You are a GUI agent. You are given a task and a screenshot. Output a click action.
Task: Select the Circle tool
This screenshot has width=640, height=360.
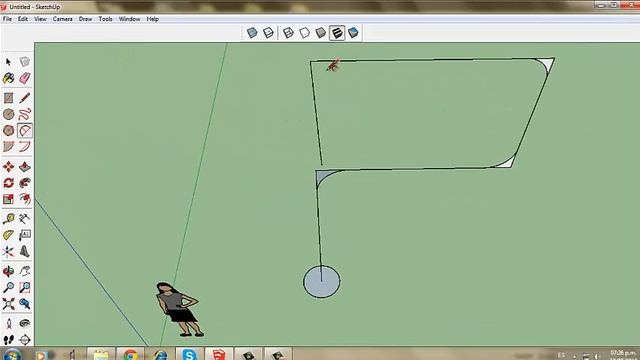(9, 114)
